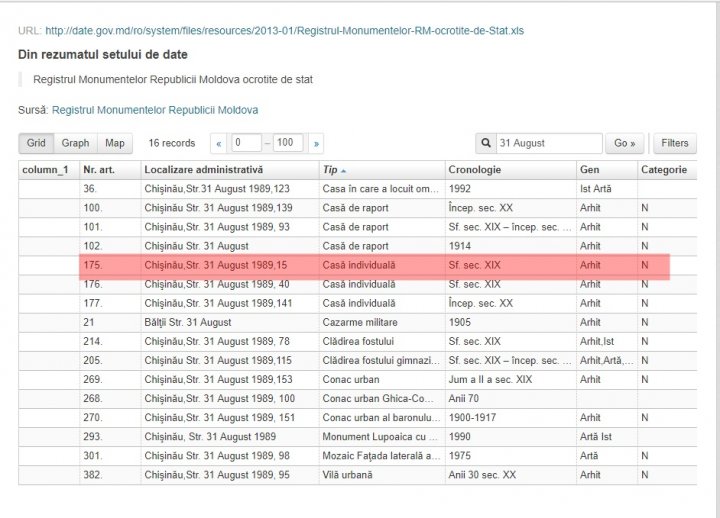Sort by the Cronologie column header
The width and height of the screenshot is (720, 518).
pos(475,170)
